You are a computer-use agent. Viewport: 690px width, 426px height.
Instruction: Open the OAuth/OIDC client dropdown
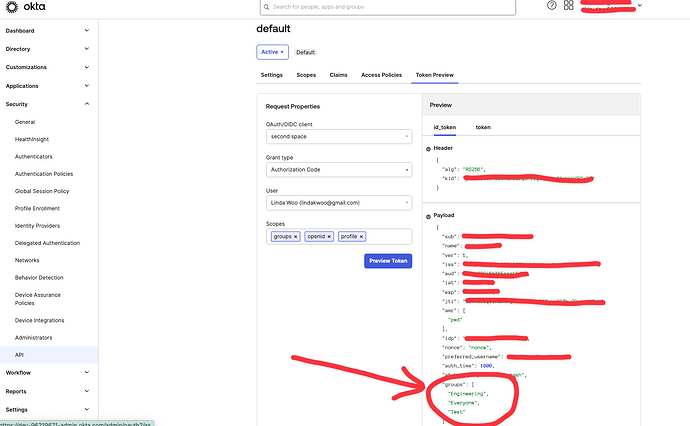[x=339, y=136]
